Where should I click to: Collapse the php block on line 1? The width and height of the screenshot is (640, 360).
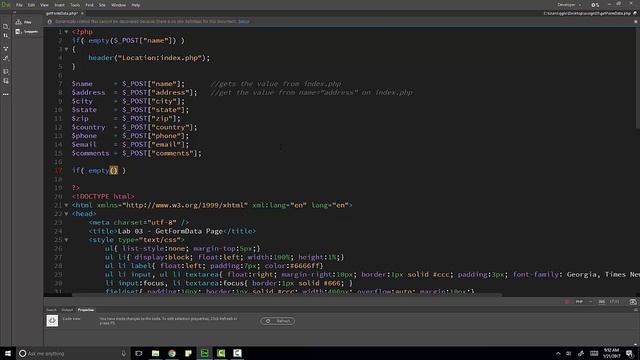tap(66, 32)
